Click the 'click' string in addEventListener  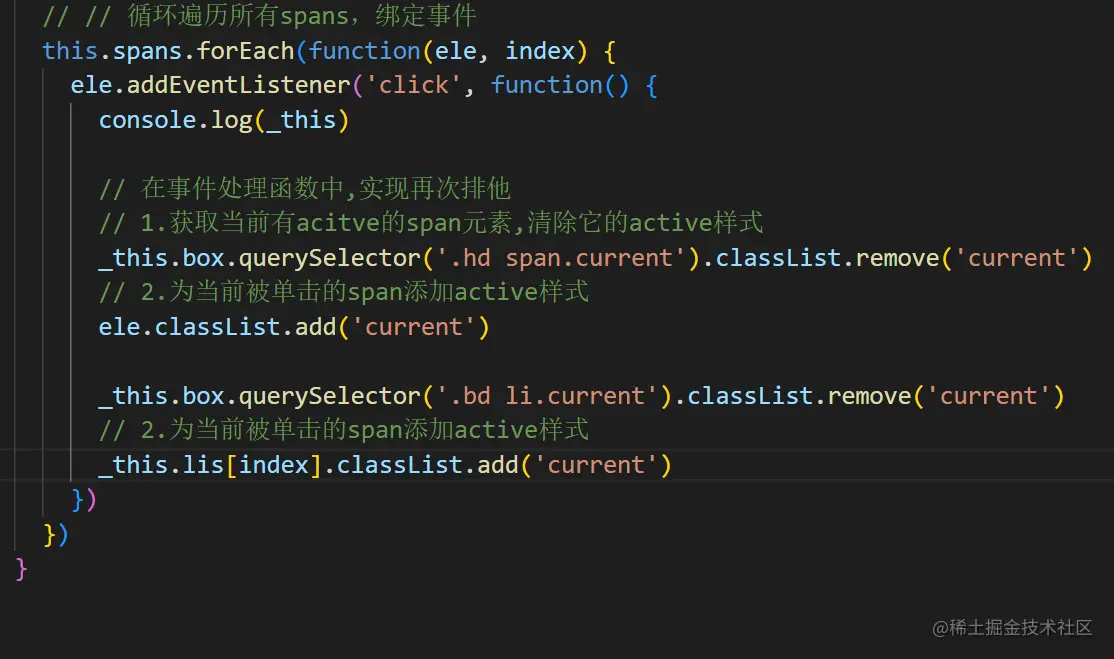click(413, 86)
